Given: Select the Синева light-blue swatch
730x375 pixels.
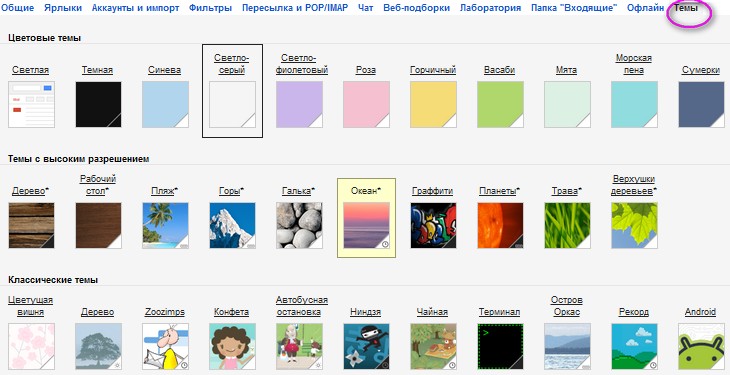Looking at the screenshot, I should (x=165, y=104).
